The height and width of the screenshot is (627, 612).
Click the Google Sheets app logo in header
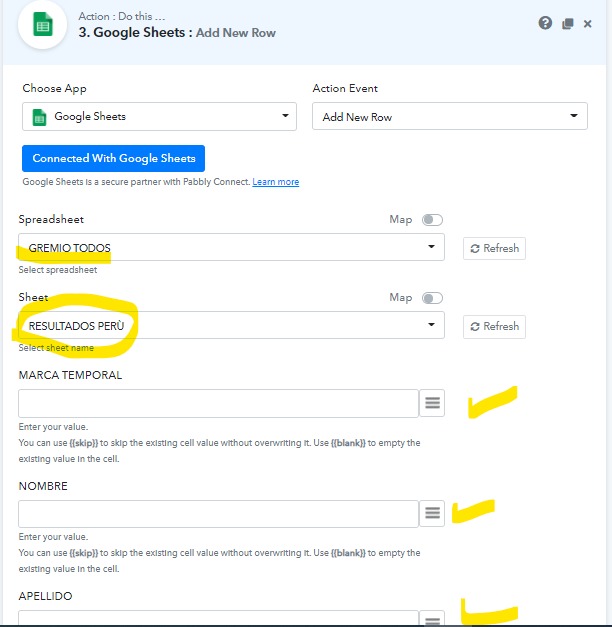pos(42,25)
